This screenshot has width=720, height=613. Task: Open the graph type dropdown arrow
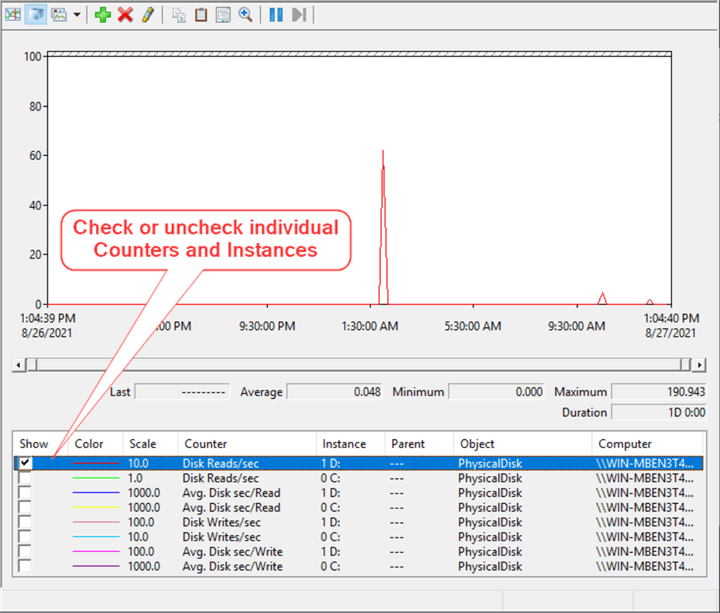77,15
